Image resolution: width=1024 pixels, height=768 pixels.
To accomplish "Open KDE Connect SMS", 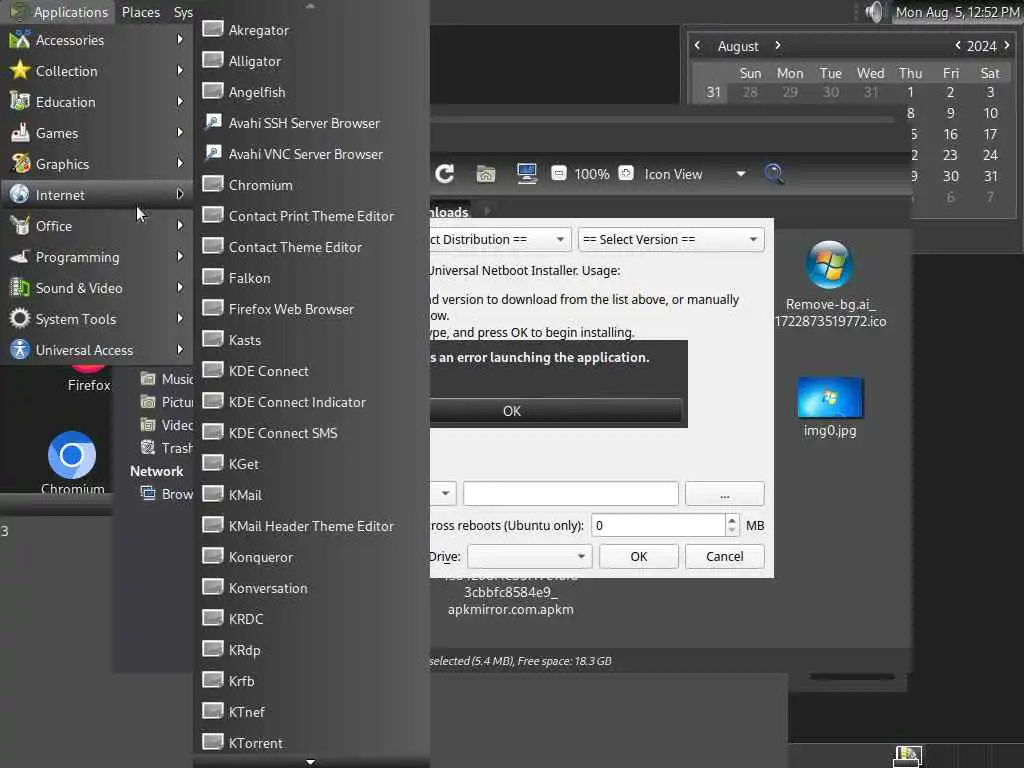I will (x=311, y=433).
